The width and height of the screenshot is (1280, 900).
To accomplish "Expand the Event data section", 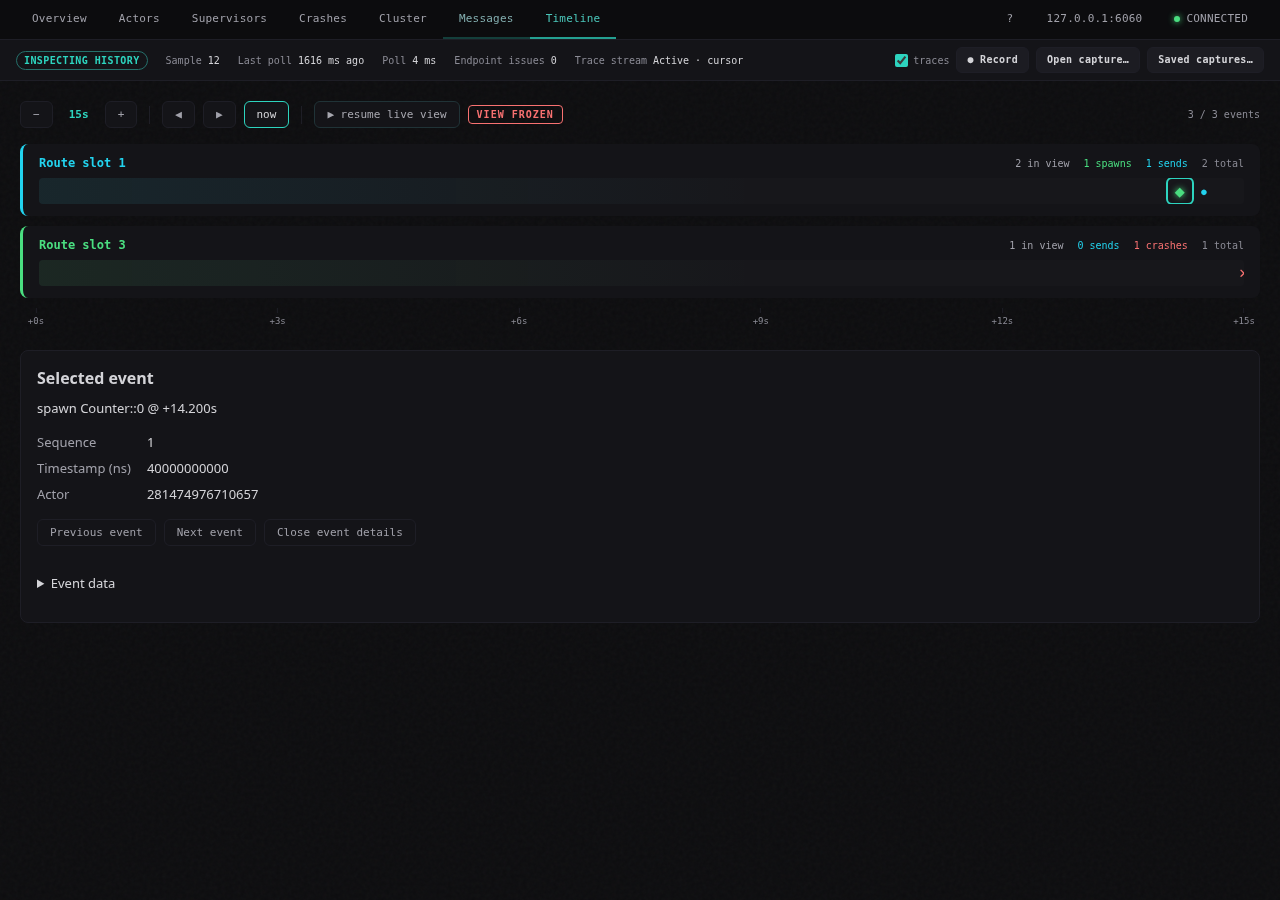I will [x=76, y=583].
